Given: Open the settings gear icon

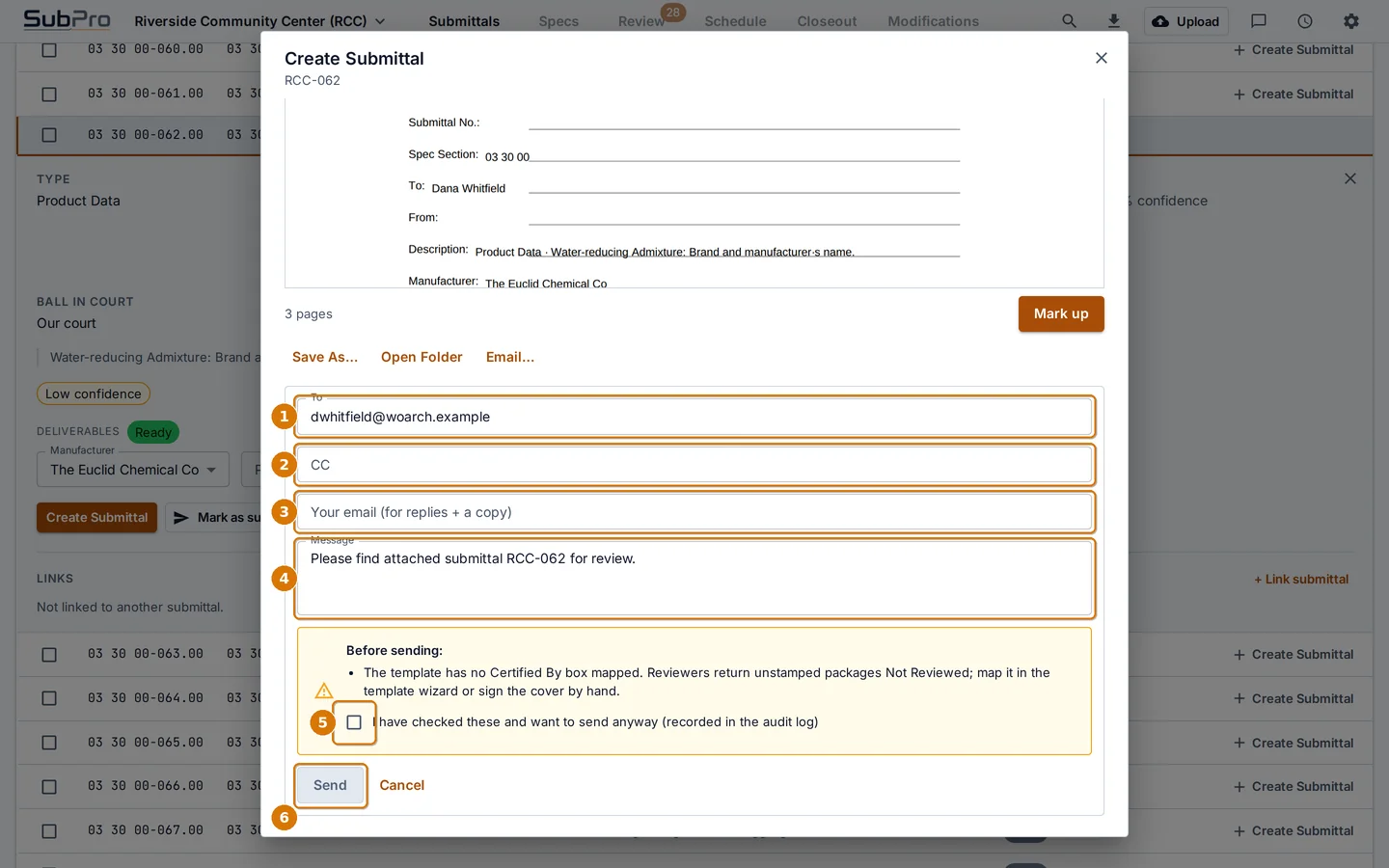Looking at the screenshot, I should click(1351, 21).
